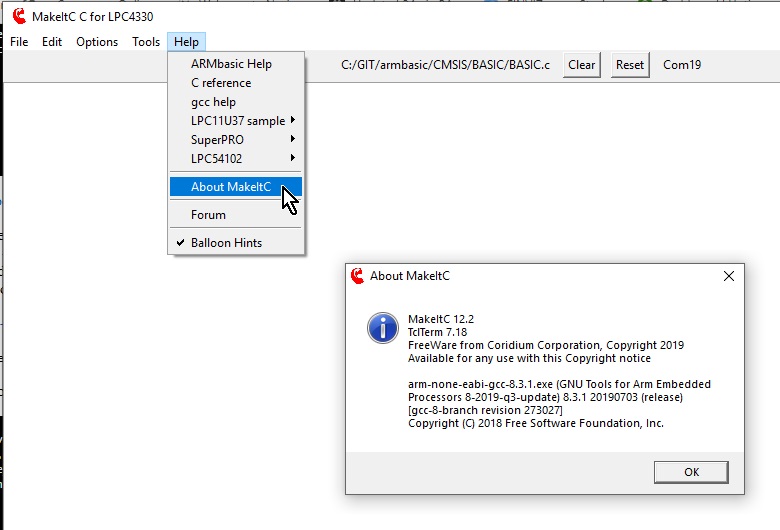
Task: Expand the LPC11U37 sample submenu
Action: (x=237, y=121)
